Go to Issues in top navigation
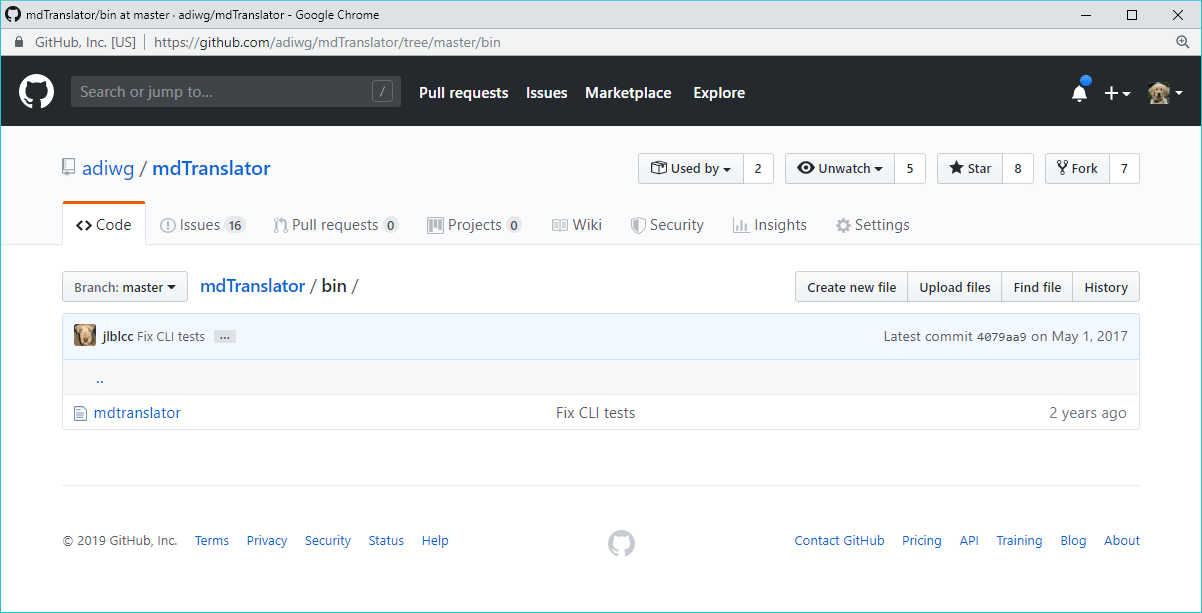Viewport: 1202px width, 613px height. (x=547, y=93)
